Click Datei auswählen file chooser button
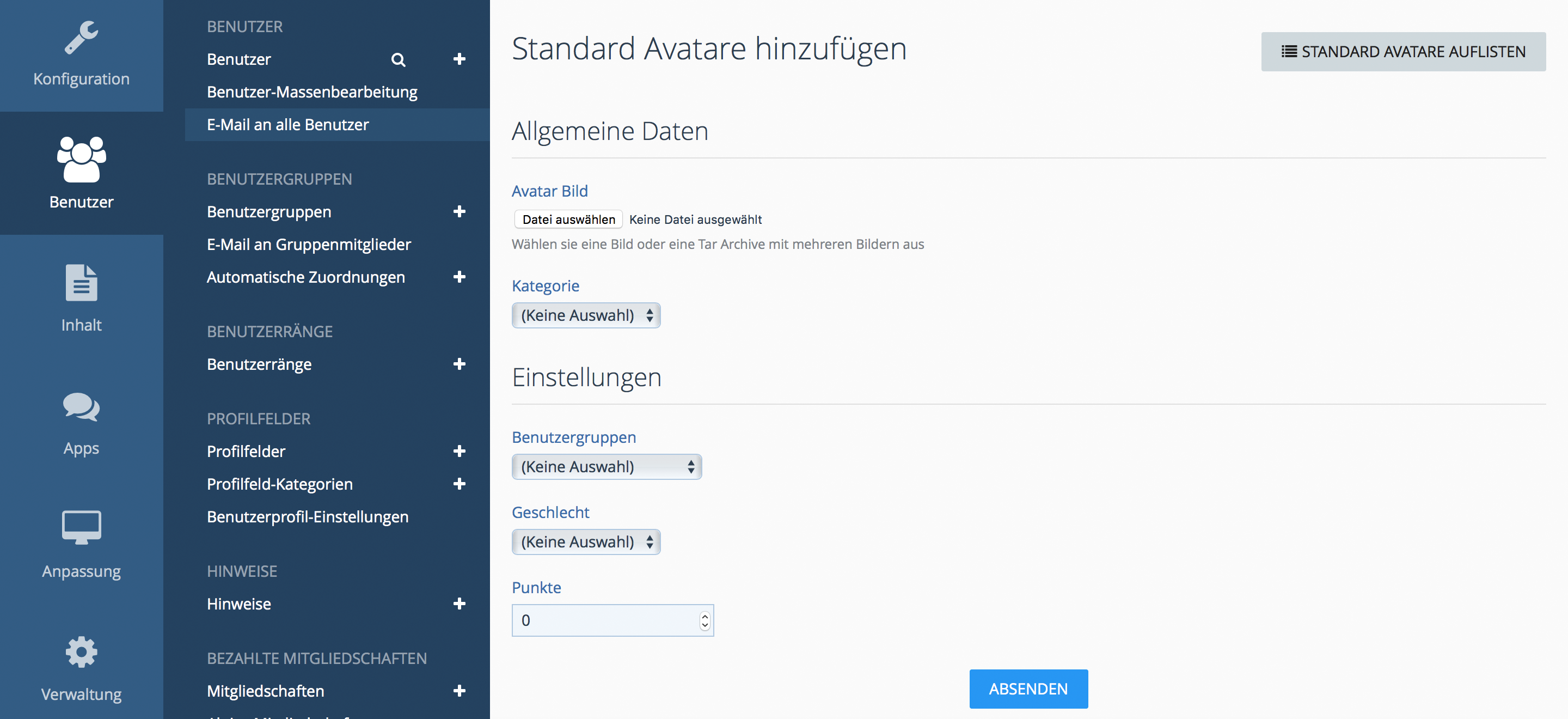 [x=568, y=219]
